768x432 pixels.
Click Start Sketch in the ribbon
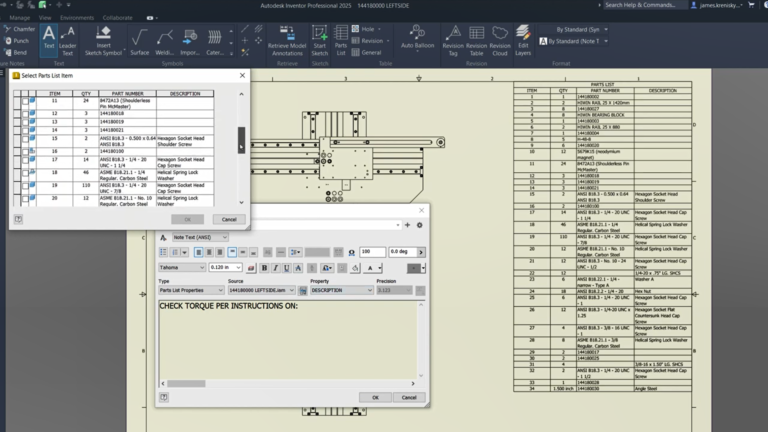click(x=319, y=40)
